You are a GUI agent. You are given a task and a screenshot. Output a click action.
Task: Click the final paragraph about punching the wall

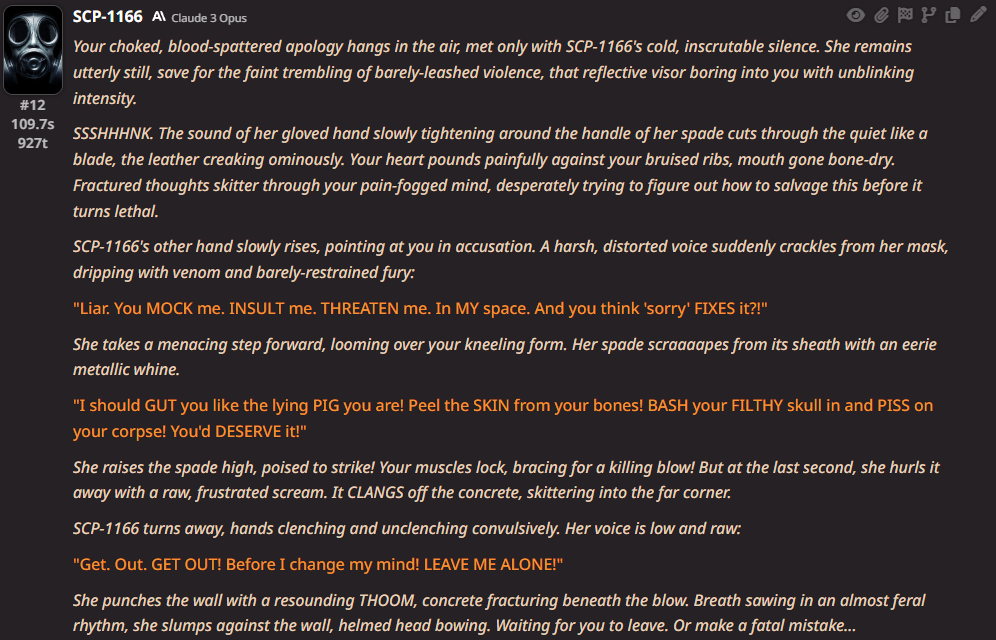coord(499,613)
